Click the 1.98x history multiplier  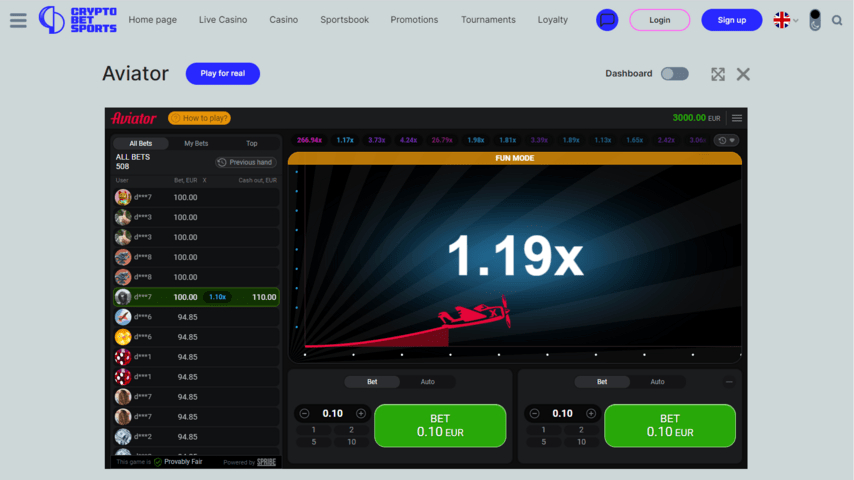pyautogui.click(x=475, y=141)
